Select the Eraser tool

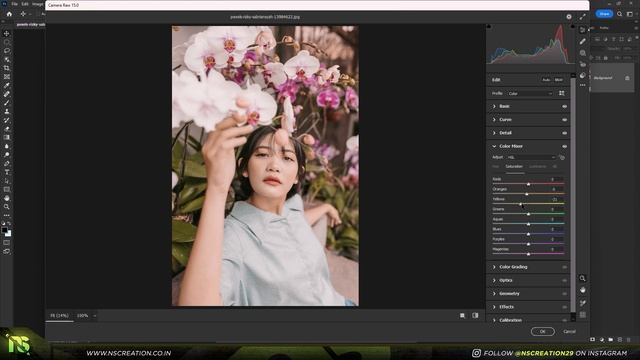pyautogui.click(x=7, y=129)
